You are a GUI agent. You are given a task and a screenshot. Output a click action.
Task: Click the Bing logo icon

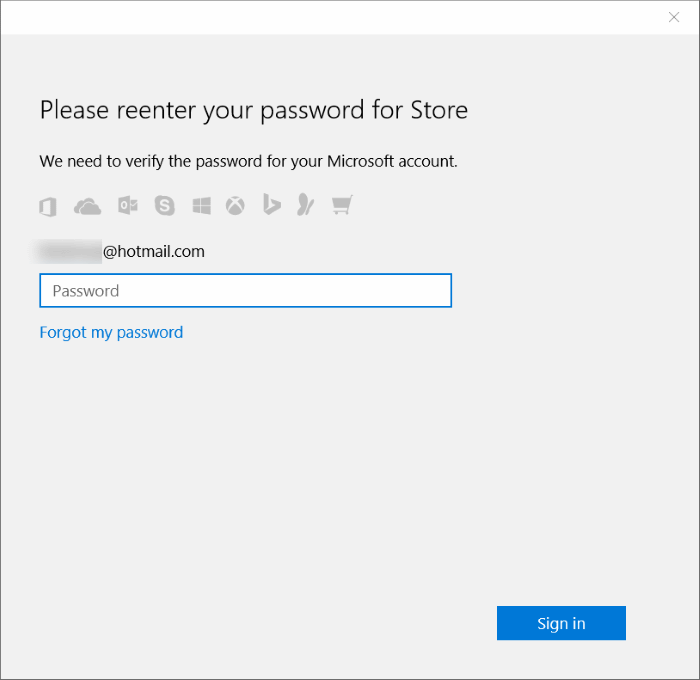tap(271, 204)
